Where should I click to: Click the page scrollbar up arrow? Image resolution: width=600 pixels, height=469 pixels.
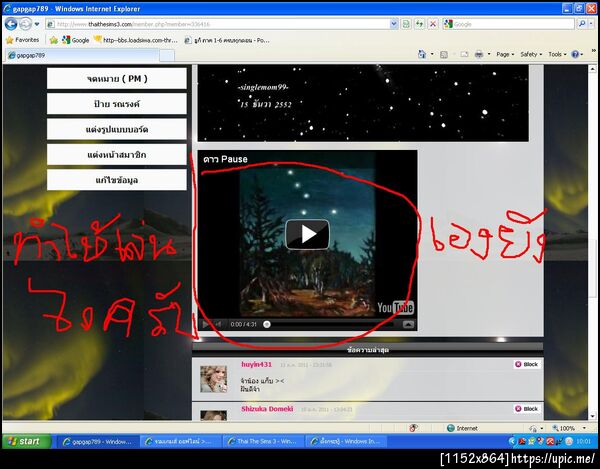click(x=592, y=69)
